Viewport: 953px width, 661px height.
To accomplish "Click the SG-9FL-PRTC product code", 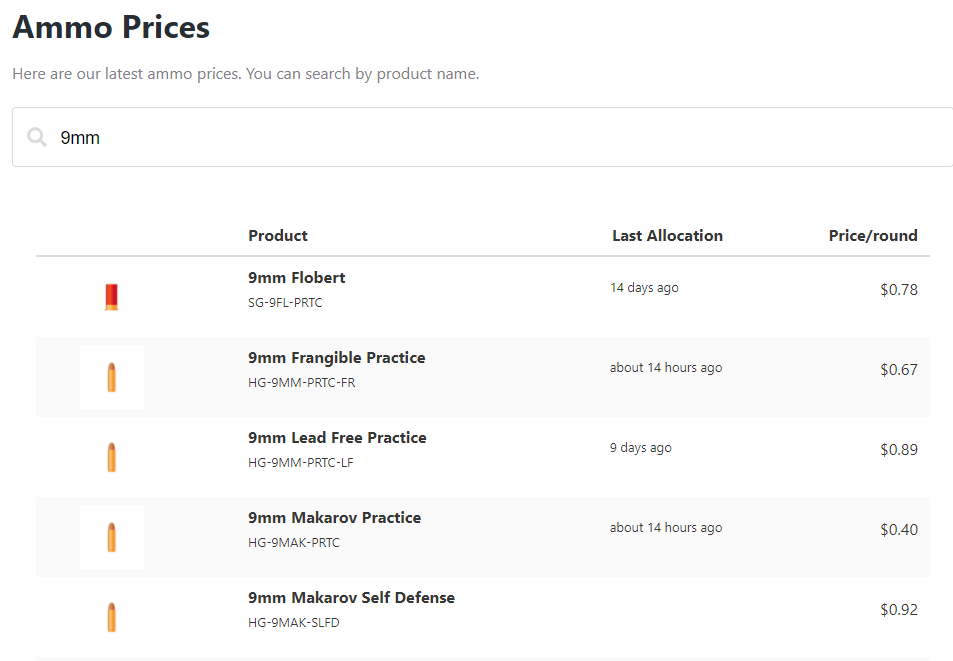I will 285,303.
